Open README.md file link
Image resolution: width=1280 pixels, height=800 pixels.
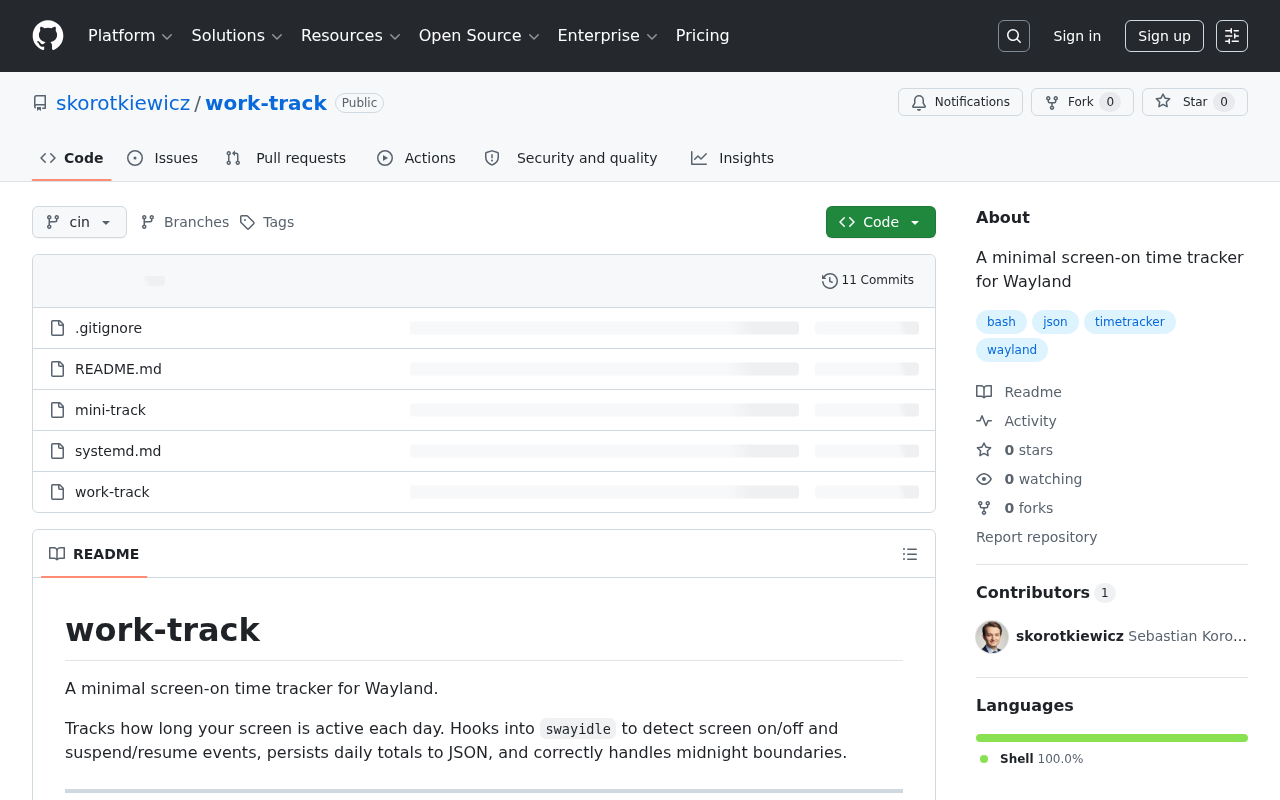point(118,369)
